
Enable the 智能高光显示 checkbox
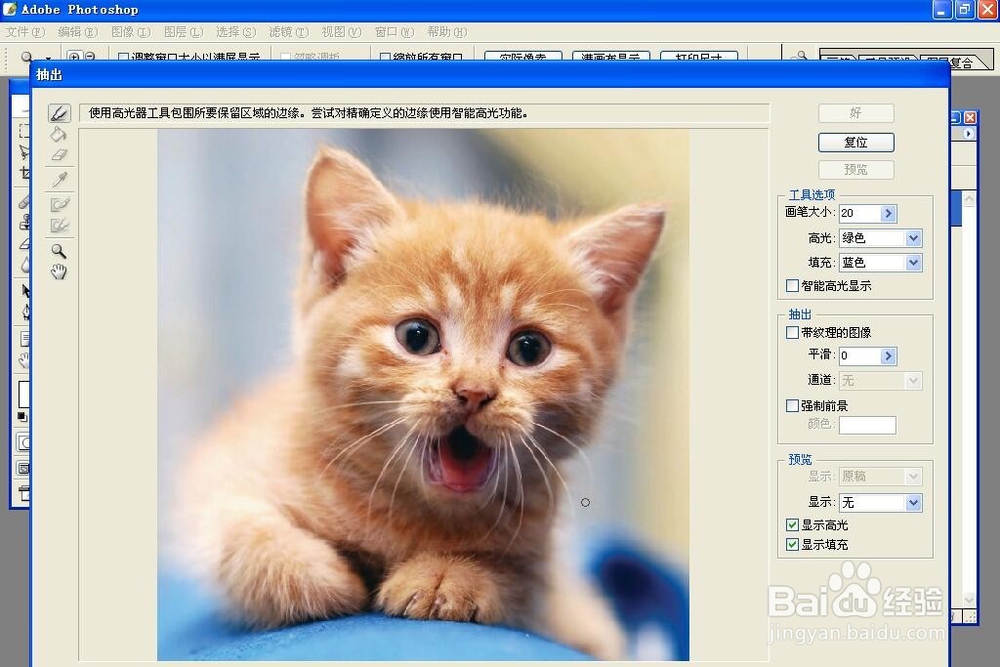coord(791,286)
